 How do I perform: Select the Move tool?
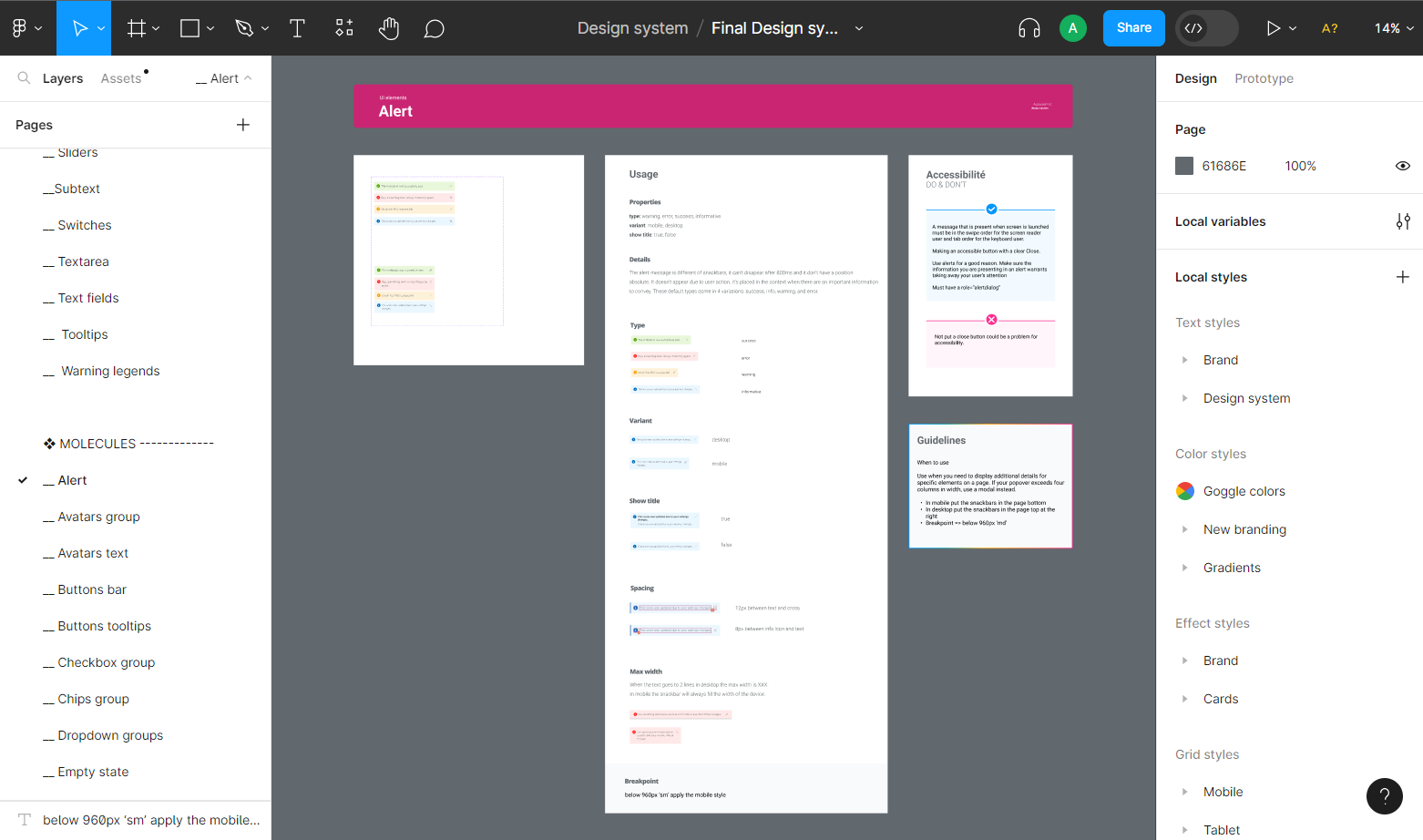(x=80, y=28)
